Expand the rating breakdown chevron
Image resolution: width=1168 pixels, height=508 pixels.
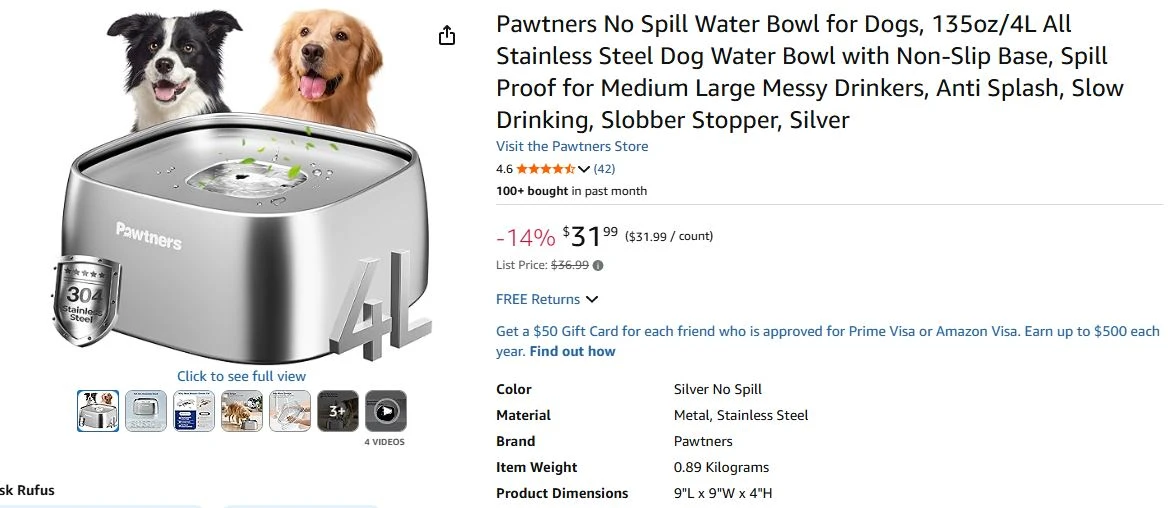click(x=584, y=169)
